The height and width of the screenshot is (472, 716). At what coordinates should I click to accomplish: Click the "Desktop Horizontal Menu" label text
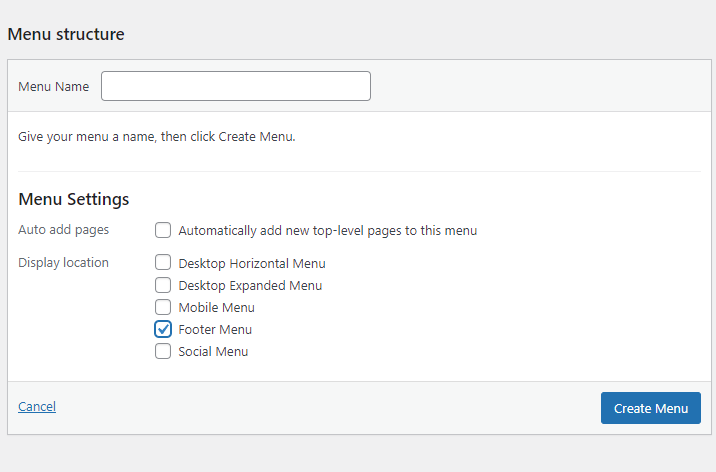[252, 263]
